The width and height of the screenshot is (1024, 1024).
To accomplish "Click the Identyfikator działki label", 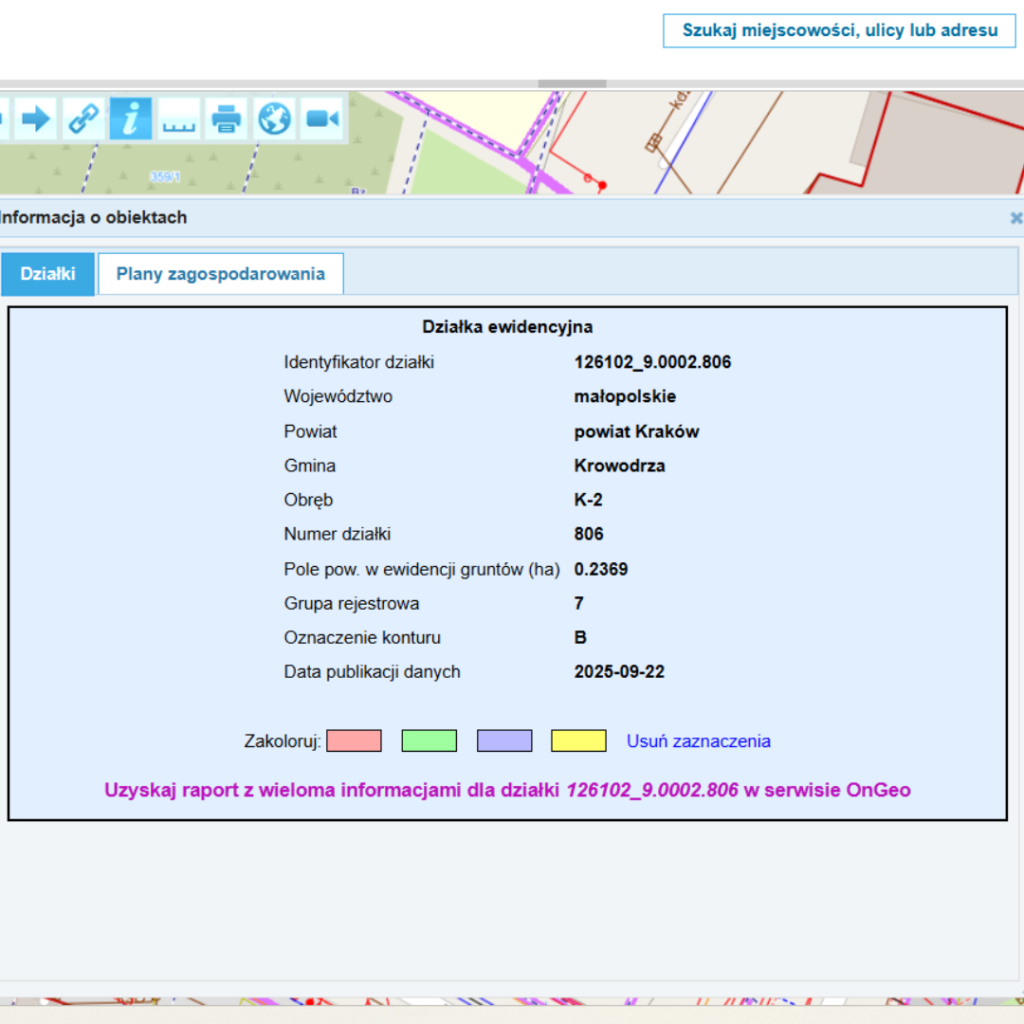I will point(359,362).
